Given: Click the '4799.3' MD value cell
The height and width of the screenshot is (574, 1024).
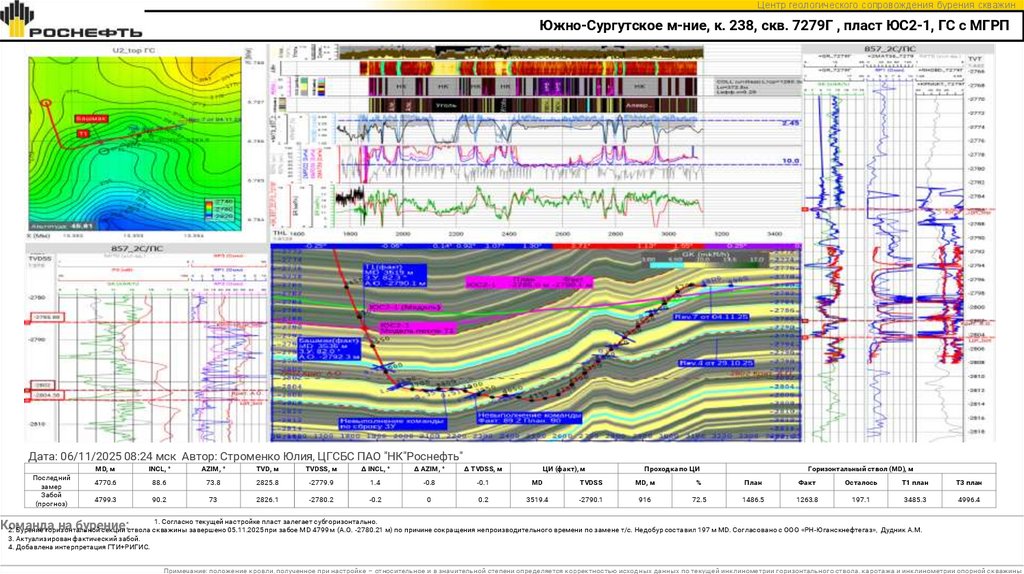Looking at the screenshot, I should point(105,500).
